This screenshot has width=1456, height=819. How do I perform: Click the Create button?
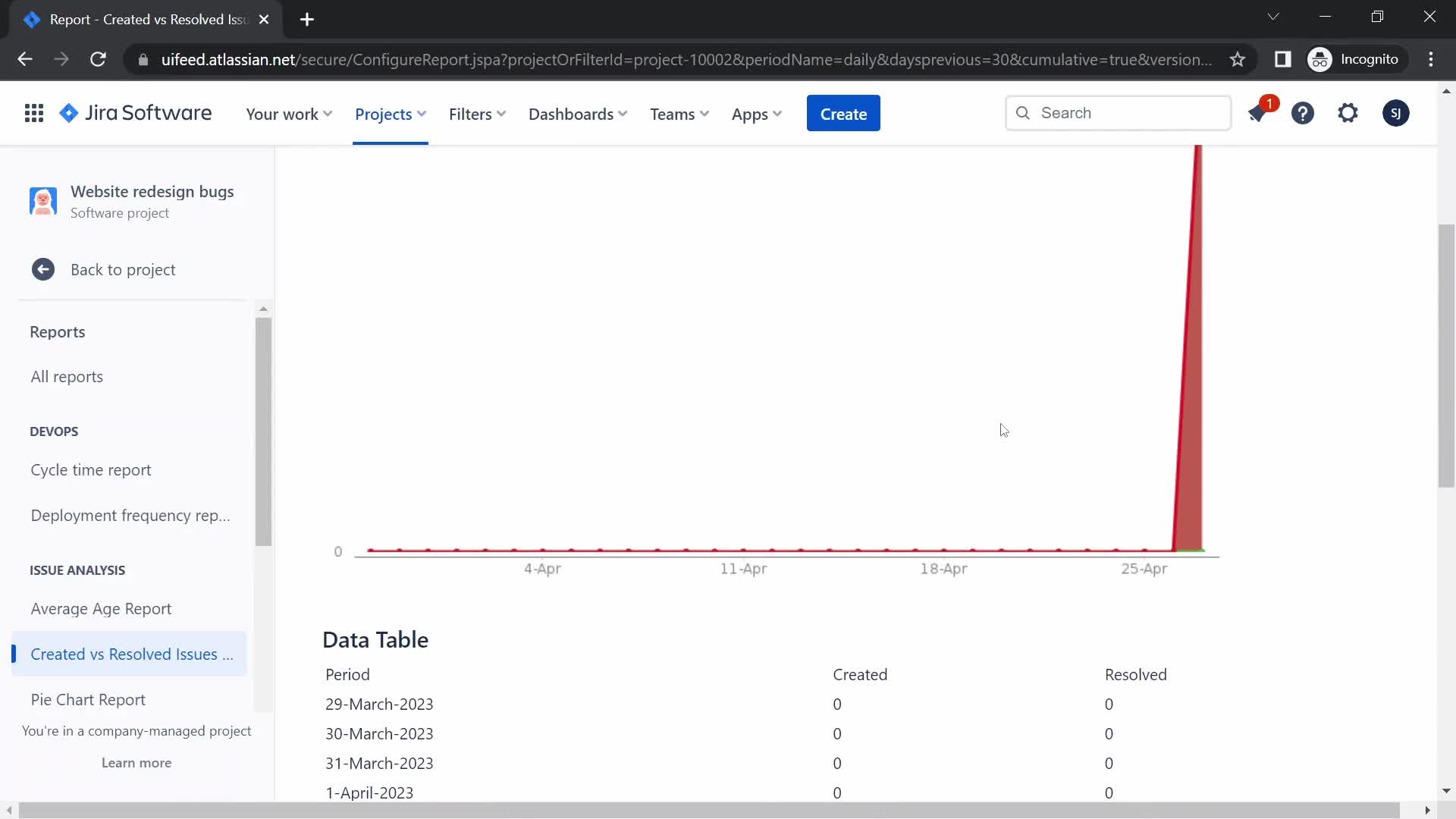coord(843,113)
